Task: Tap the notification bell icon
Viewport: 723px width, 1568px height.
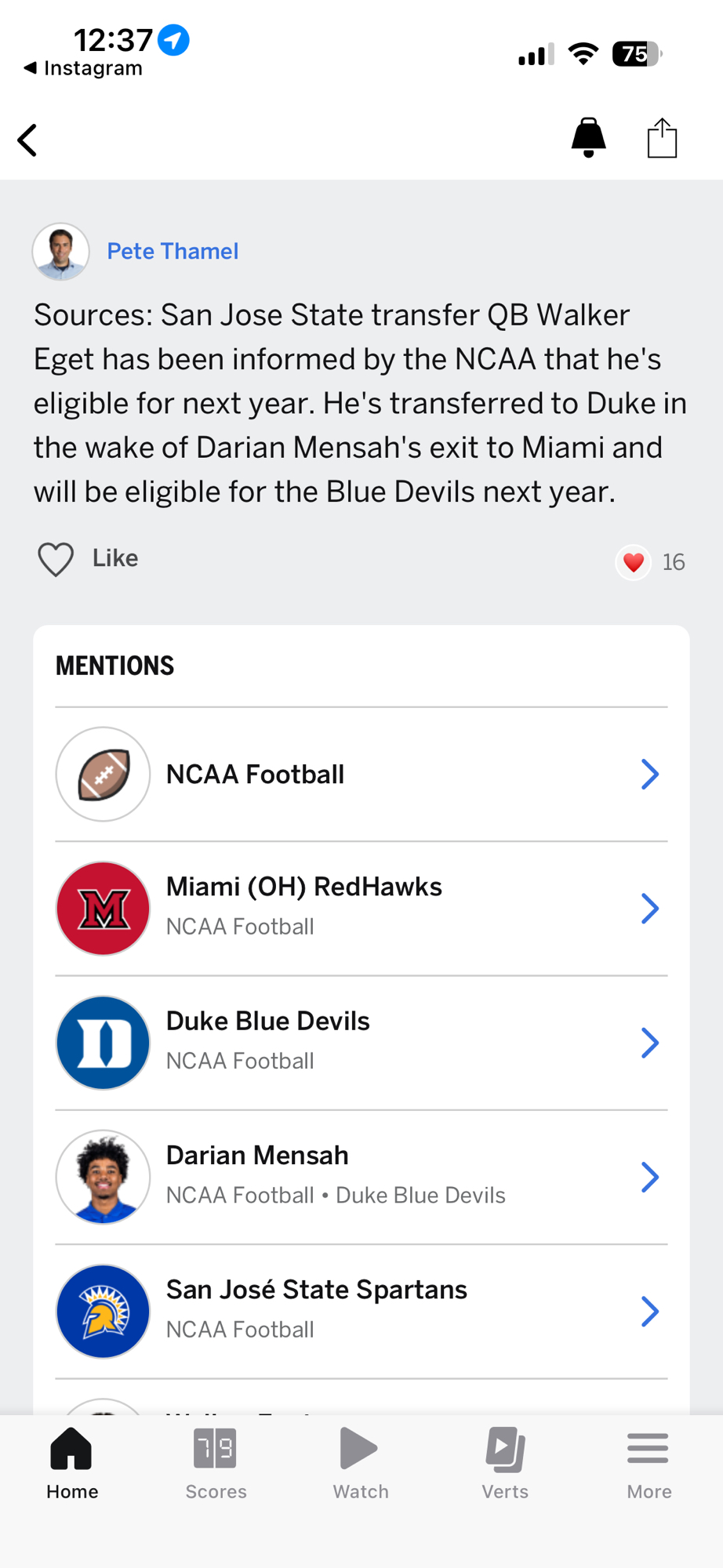Action: pos(588,138)
